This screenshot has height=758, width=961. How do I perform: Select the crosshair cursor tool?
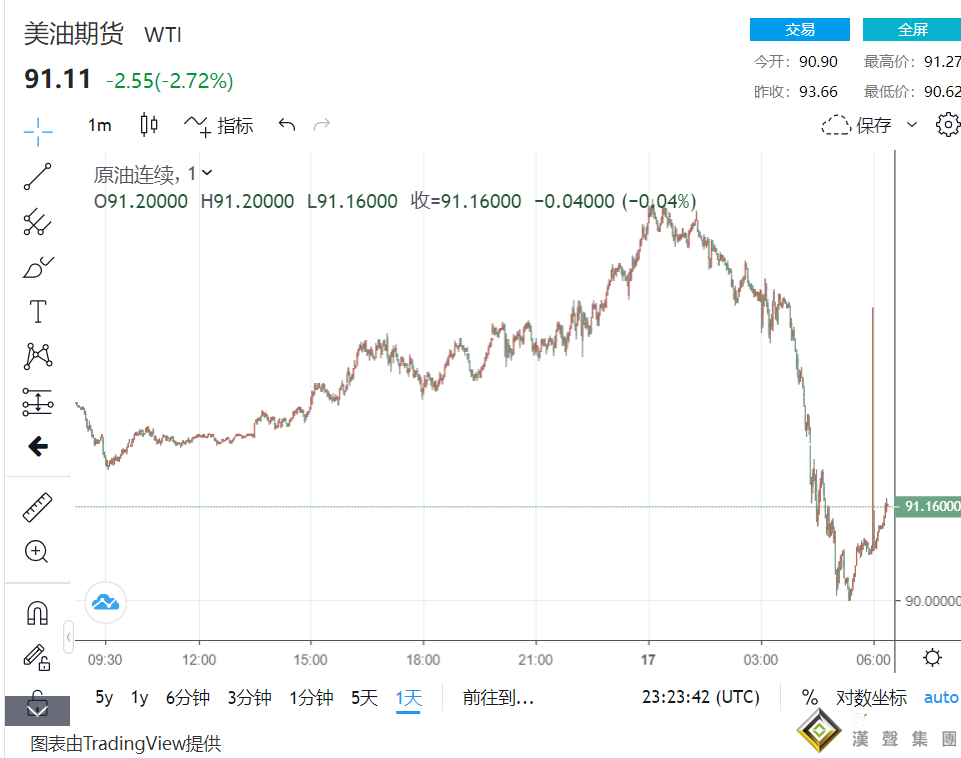click(38, 130)
